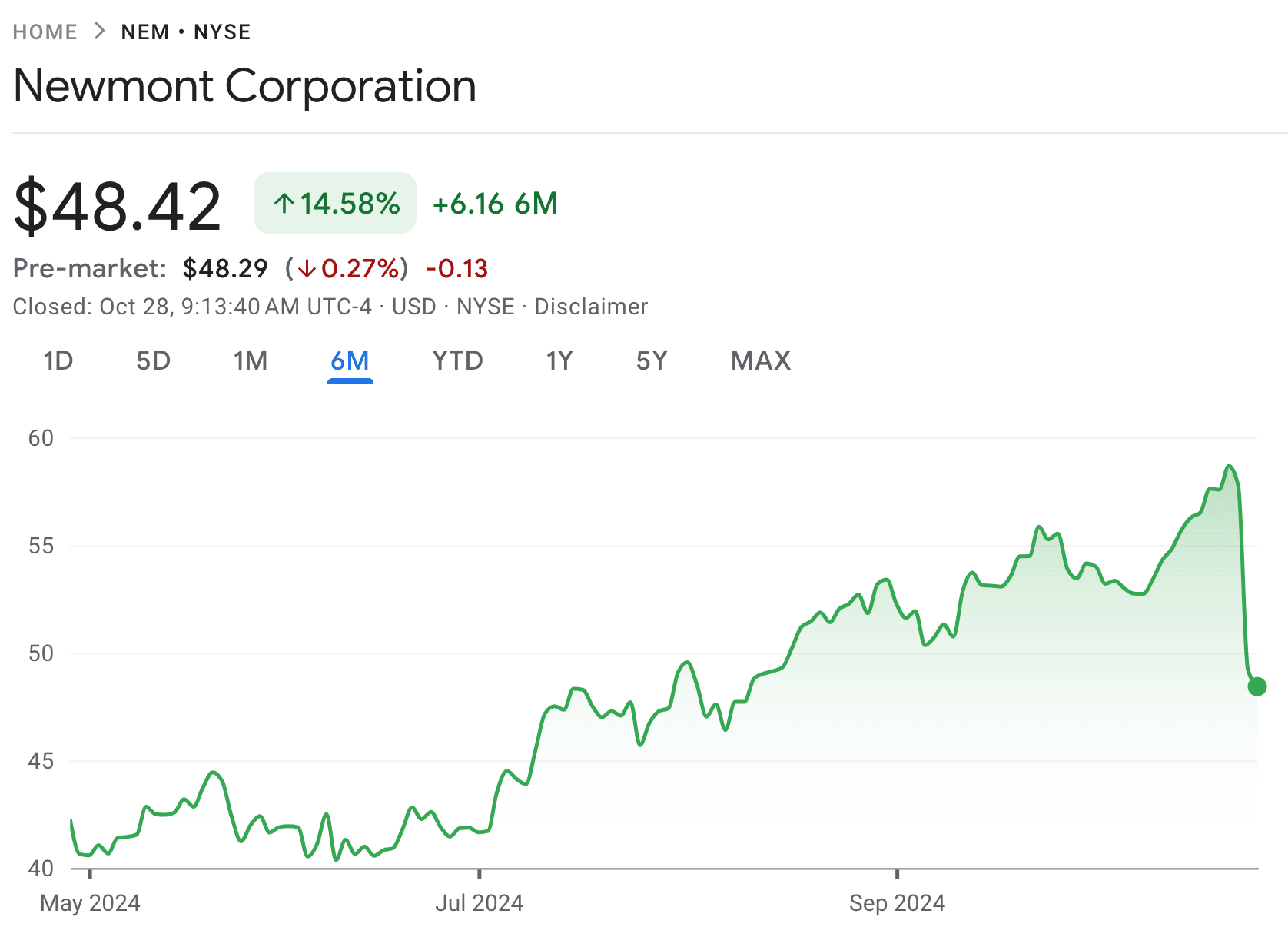The width and height of the screenshot is (1288, 927).
Task: Switch to the YTD view
Action: [457, 360]
